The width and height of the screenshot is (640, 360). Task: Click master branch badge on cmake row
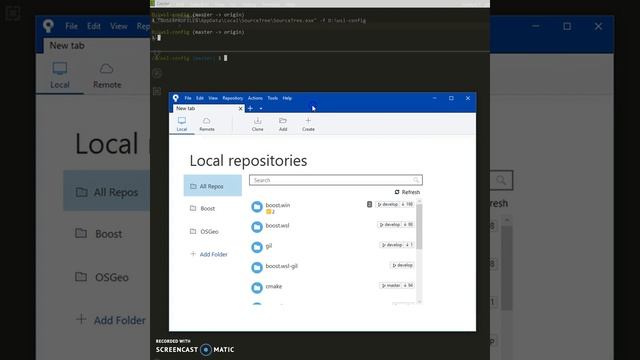391,285
